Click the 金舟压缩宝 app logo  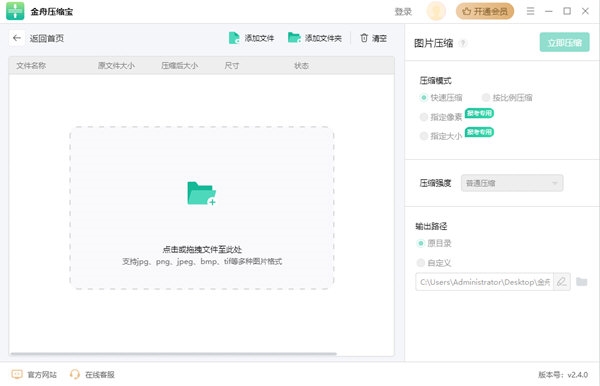pyautogui.click(x=15, y=11)
